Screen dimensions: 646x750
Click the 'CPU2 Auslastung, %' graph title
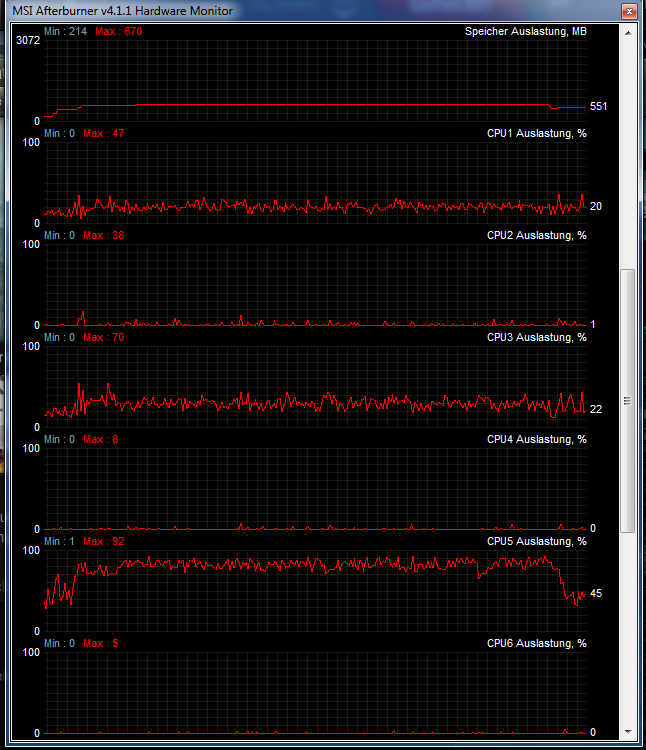[x=537, y=235]
